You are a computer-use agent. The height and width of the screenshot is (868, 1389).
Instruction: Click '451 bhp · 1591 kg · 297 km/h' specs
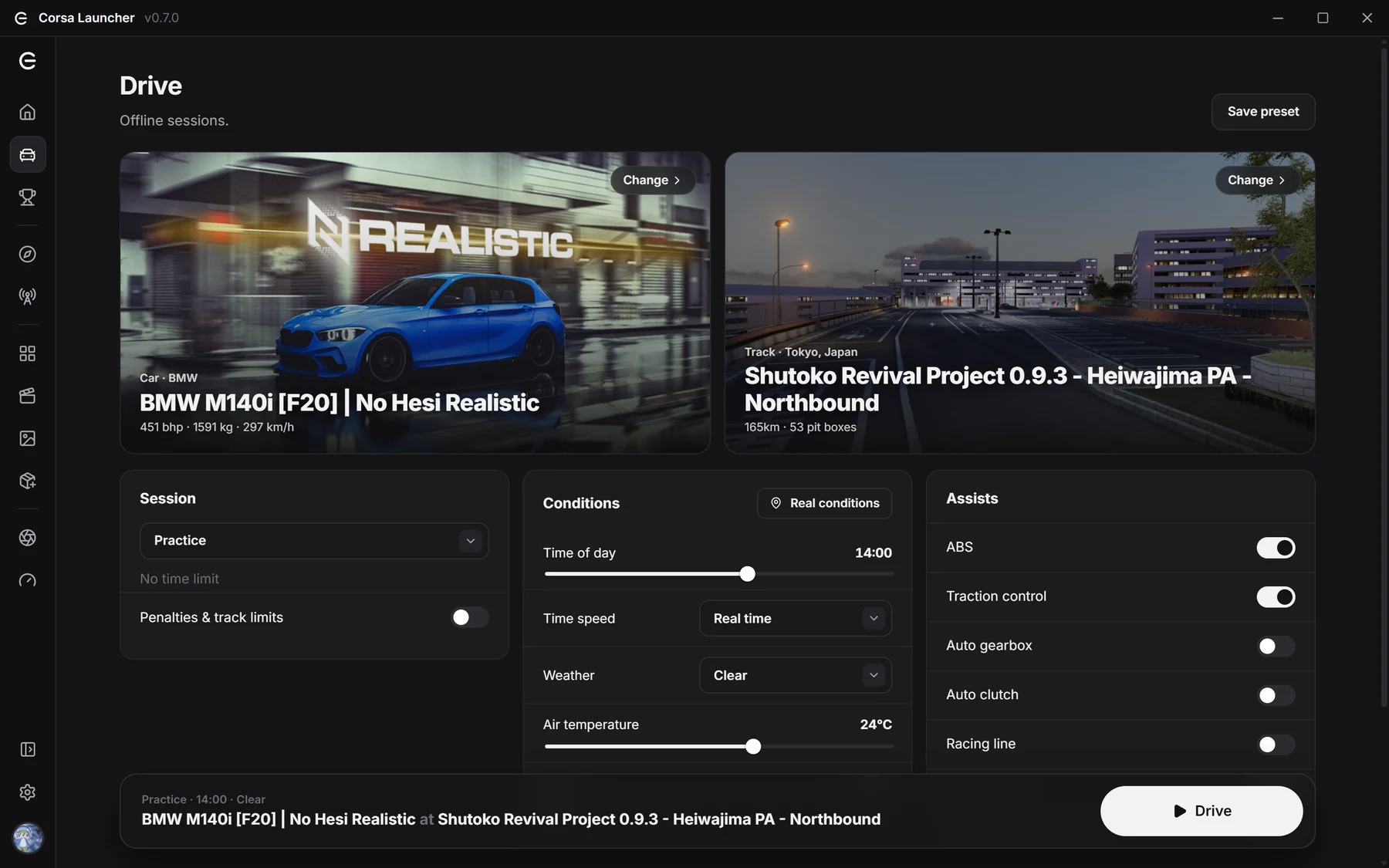(x=217, y=427)
